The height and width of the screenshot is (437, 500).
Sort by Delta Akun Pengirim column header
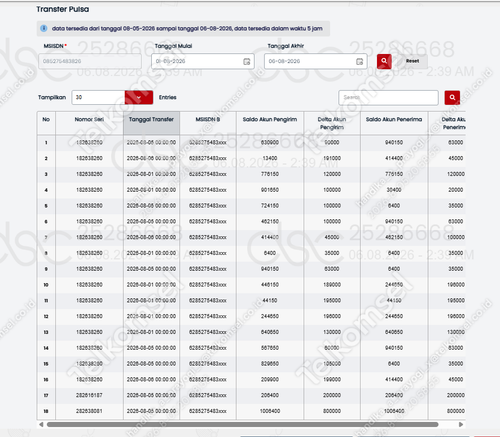tap(332, 123)
